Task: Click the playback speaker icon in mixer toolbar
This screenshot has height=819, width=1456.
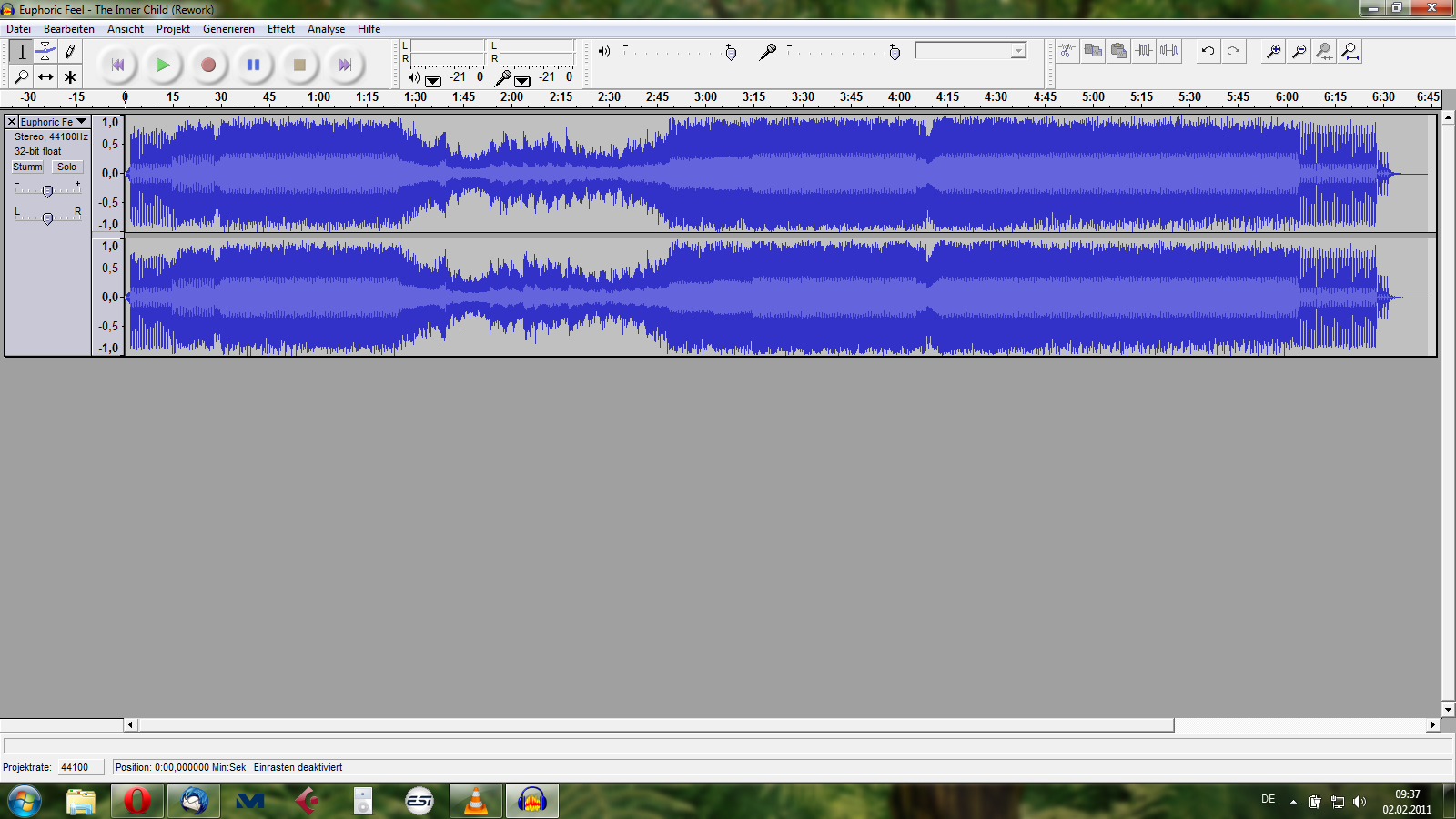Action: [x=604, y=51]
